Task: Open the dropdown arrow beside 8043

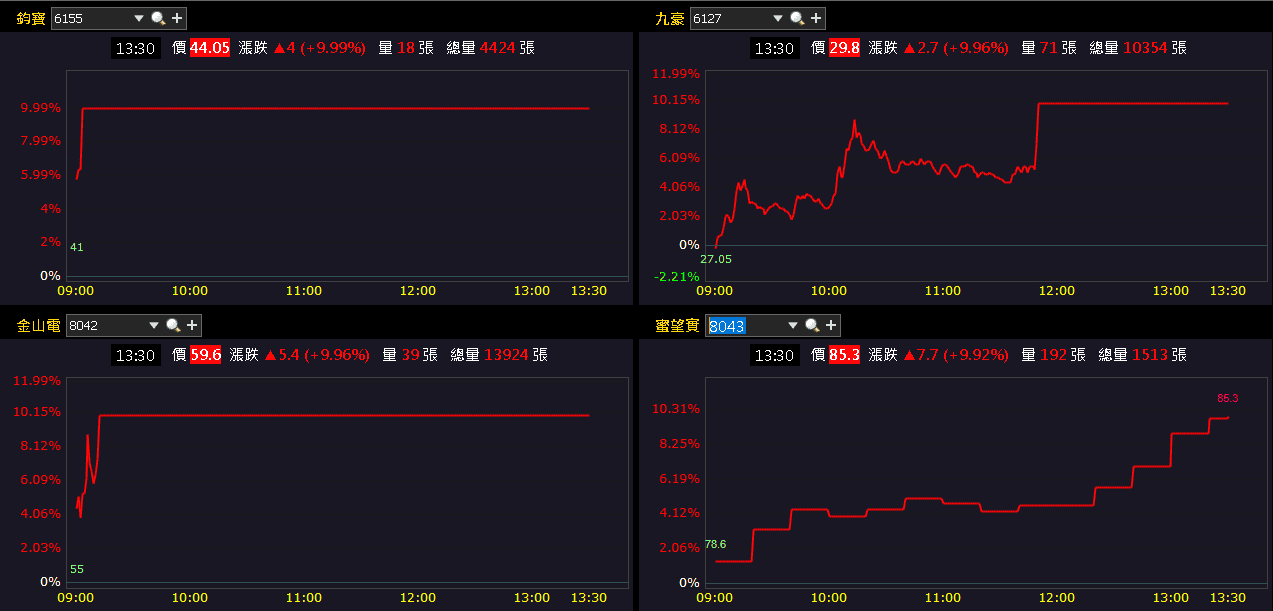Action: (793, 325)
